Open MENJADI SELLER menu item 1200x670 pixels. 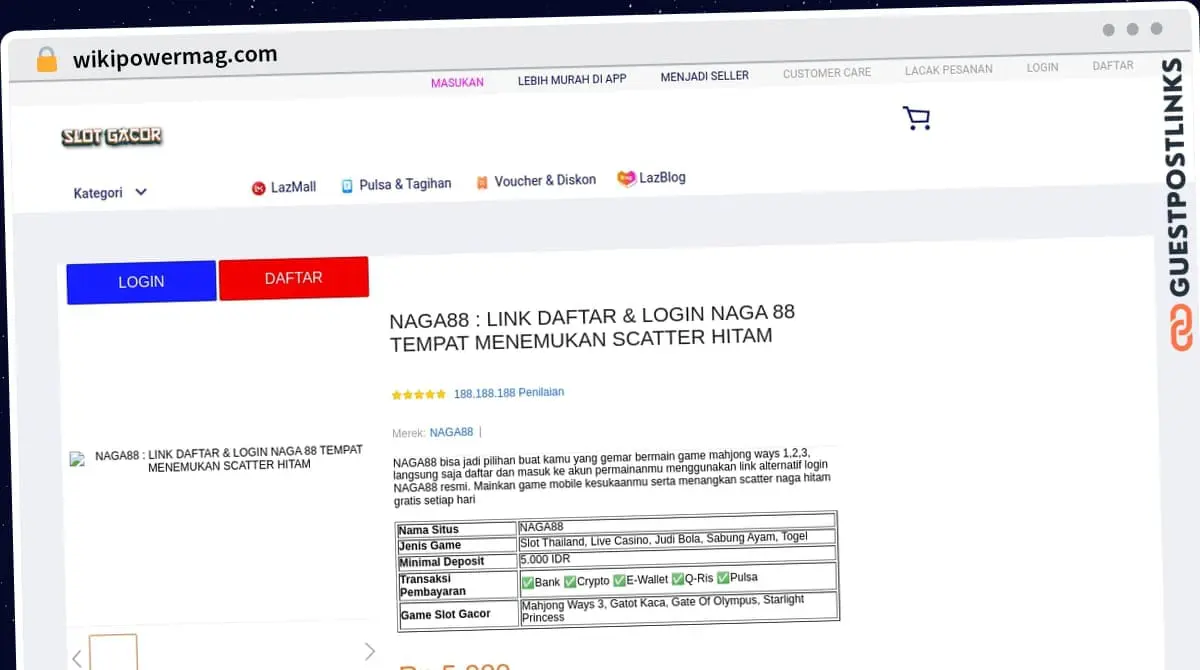coord(704,76)
